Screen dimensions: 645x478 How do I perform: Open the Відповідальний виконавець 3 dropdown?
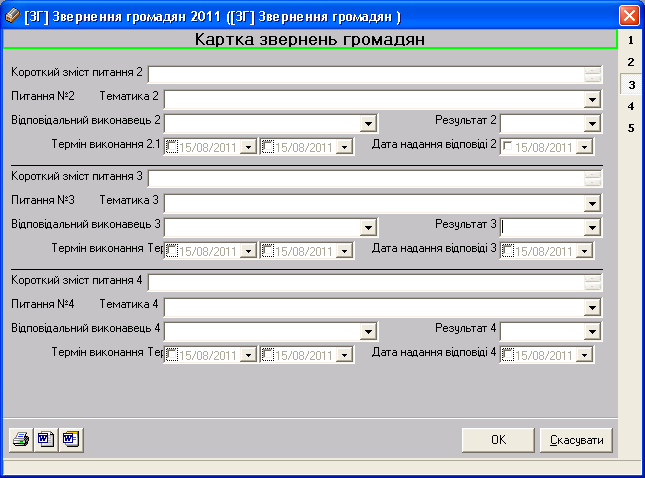point(368,227)
